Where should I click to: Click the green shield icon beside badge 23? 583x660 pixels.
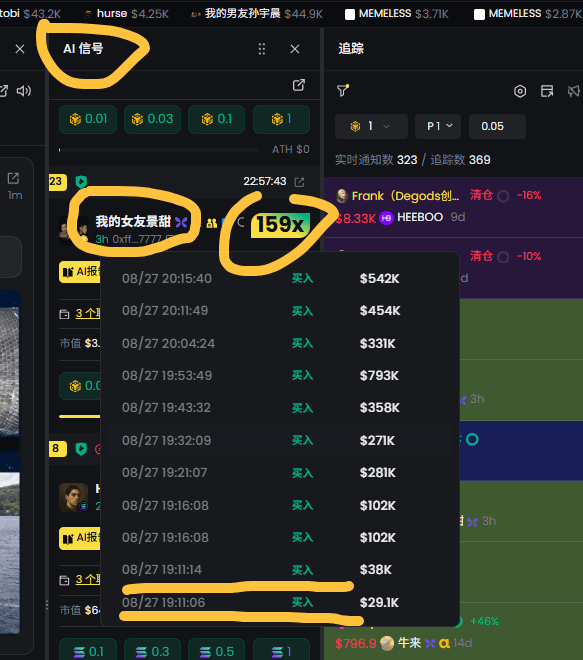click(x=81, y=182)
